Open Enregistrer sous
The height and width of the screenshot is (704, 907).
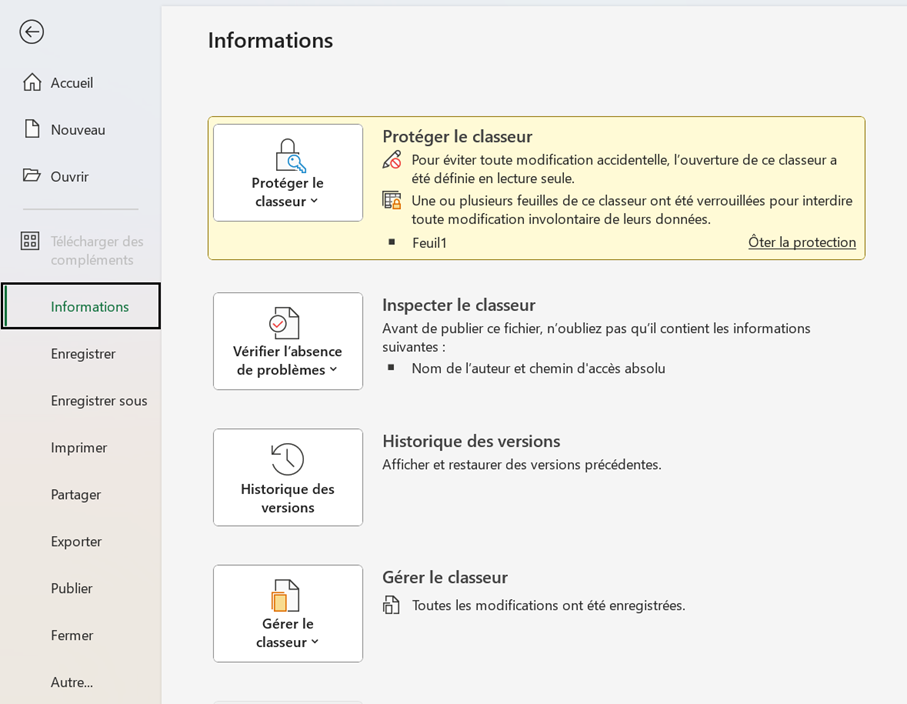(x=80, y=400)
